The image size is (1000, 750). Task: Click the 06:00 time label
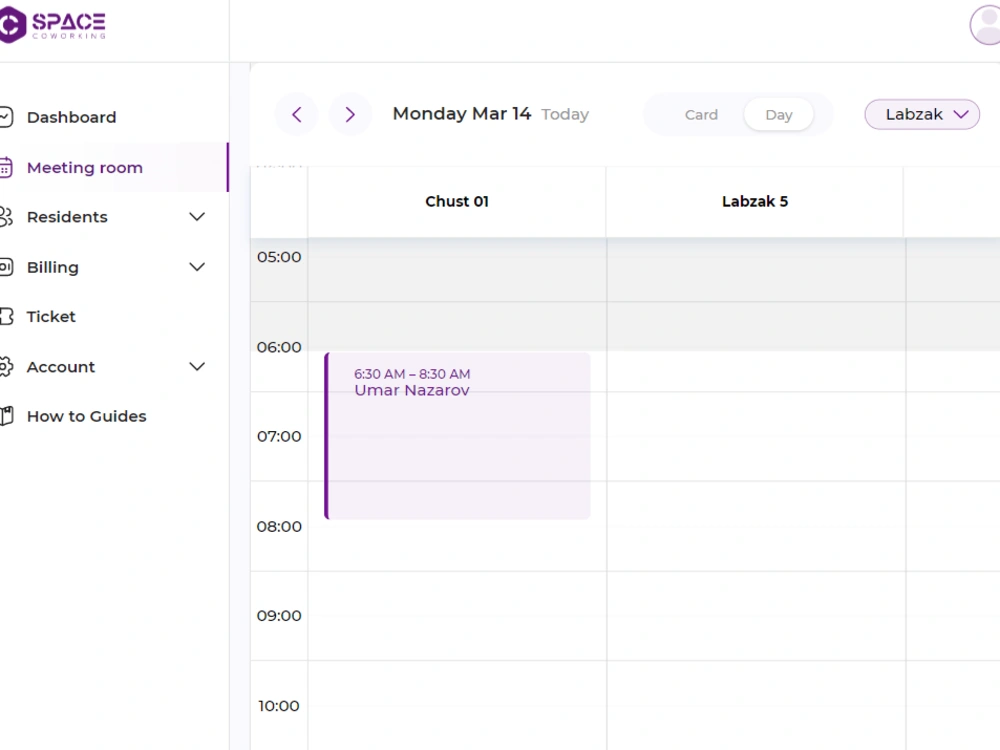point(279,348)
